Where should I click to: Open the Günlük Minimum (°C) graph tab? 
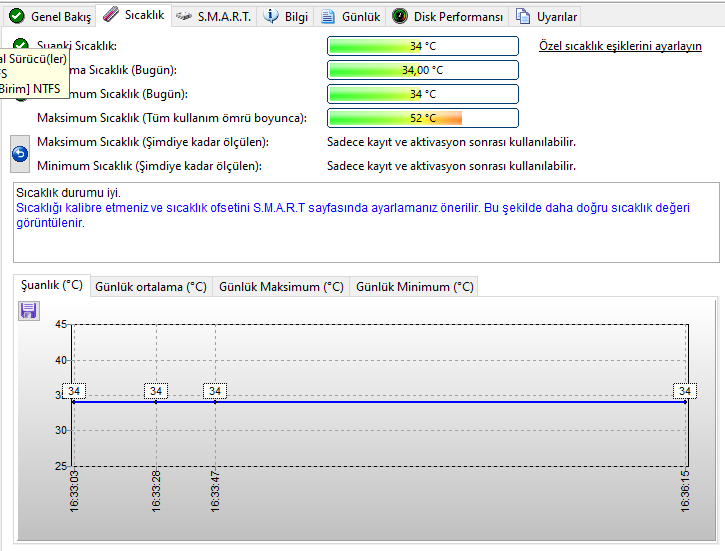[x=415, y=287]
